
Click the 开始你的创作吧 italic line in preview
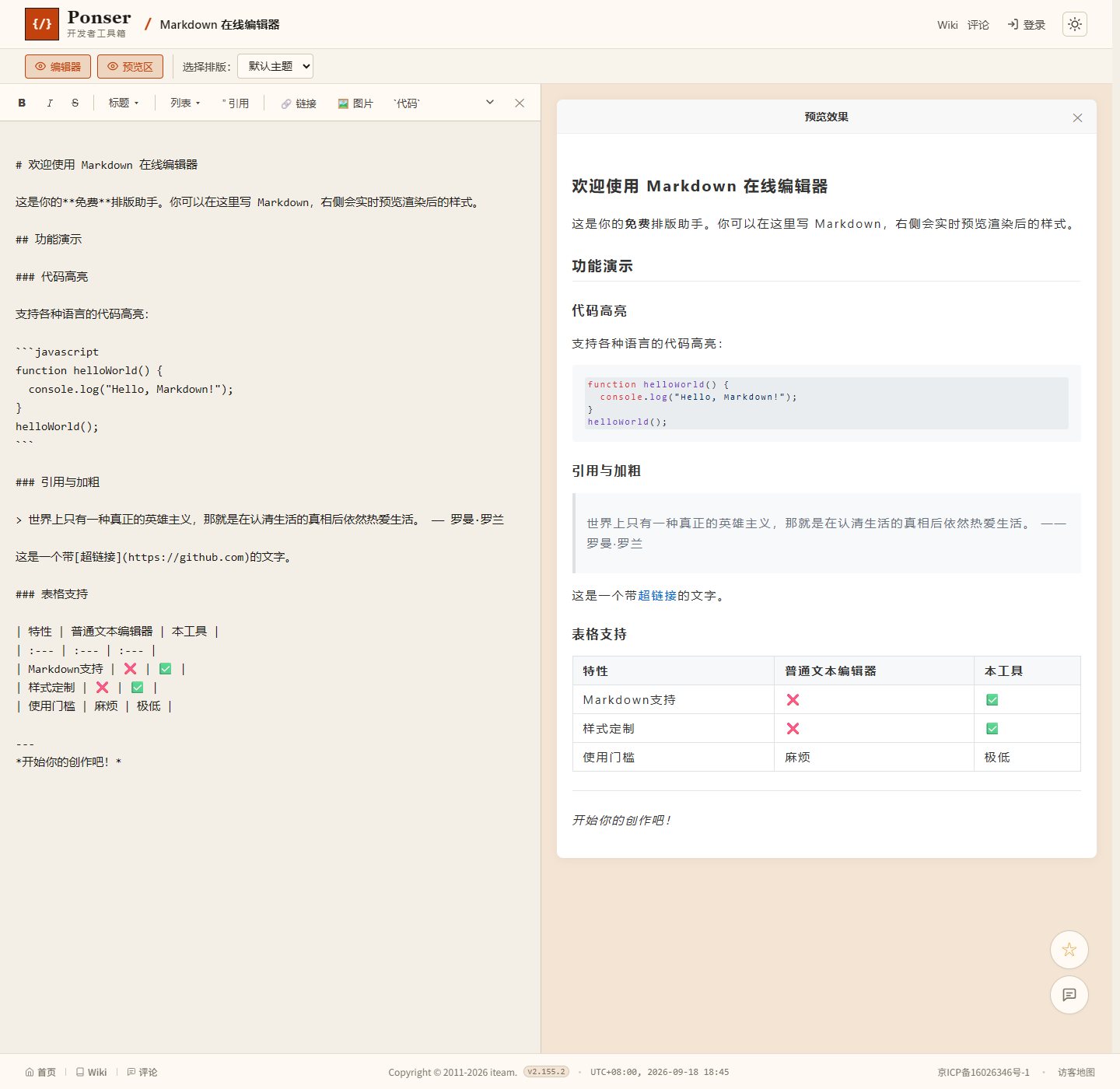click(x=621, y=821)
